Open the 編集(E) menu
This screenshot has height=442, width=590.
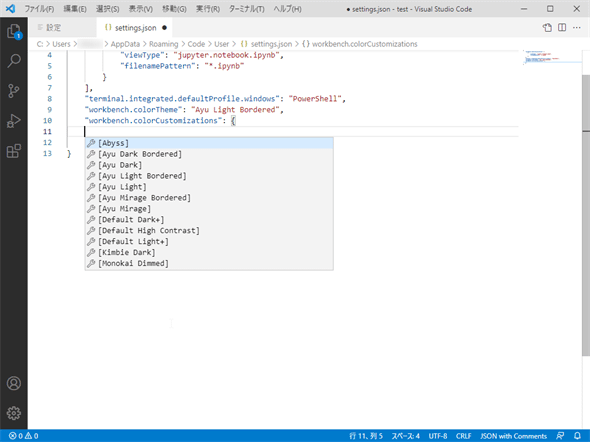coord(75,9)
